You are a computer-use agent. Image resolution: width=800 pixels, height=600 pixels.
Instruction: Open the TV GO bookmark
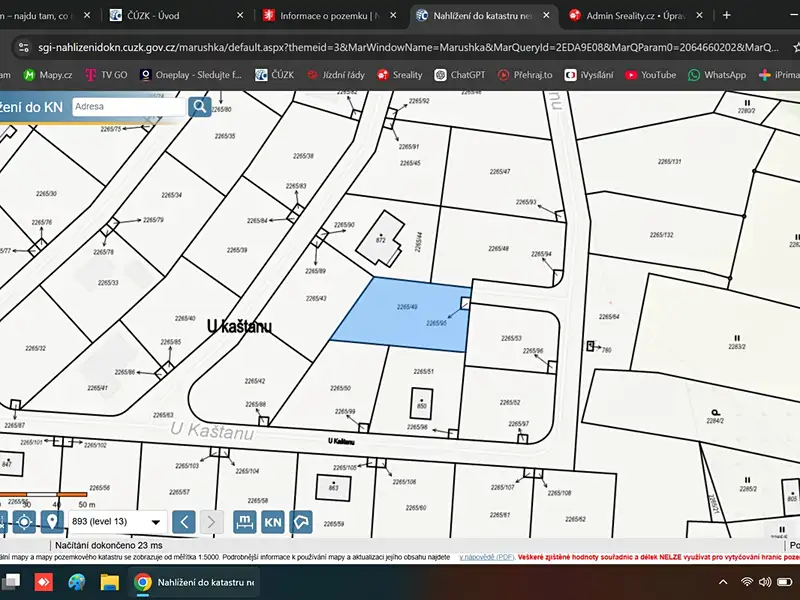[x=106, y=75]
